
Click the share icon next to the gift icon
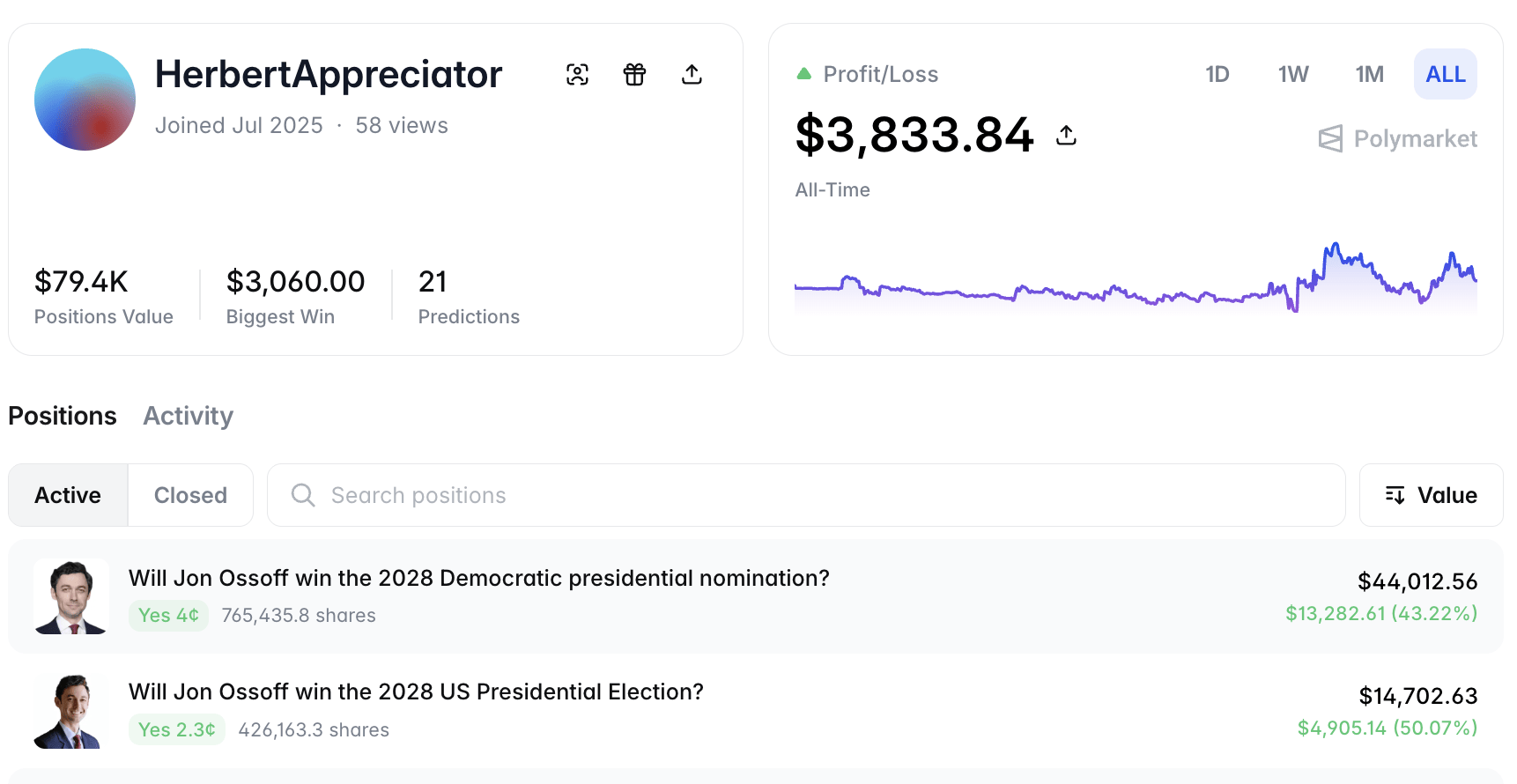pyautogui.click(x=692, y=75)
